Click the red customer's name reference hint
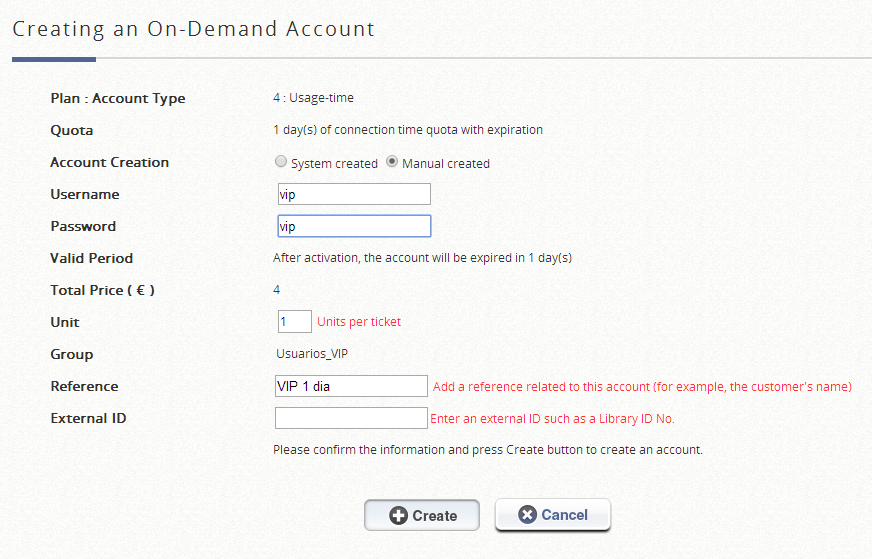The height and width of the screenshot is (559, 872). pos(642,387)
